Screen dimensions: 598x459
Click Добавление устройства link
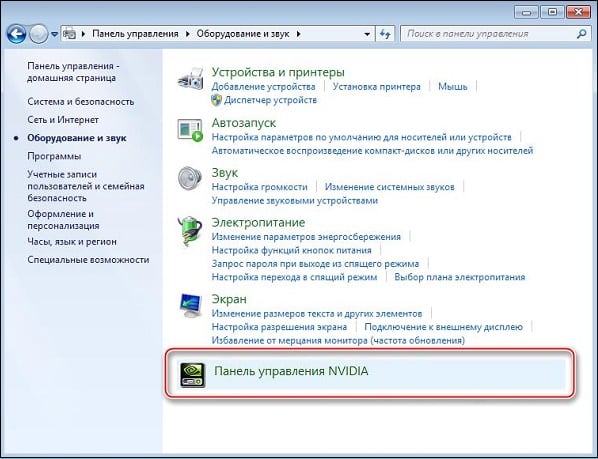click(x=264, y=87)
